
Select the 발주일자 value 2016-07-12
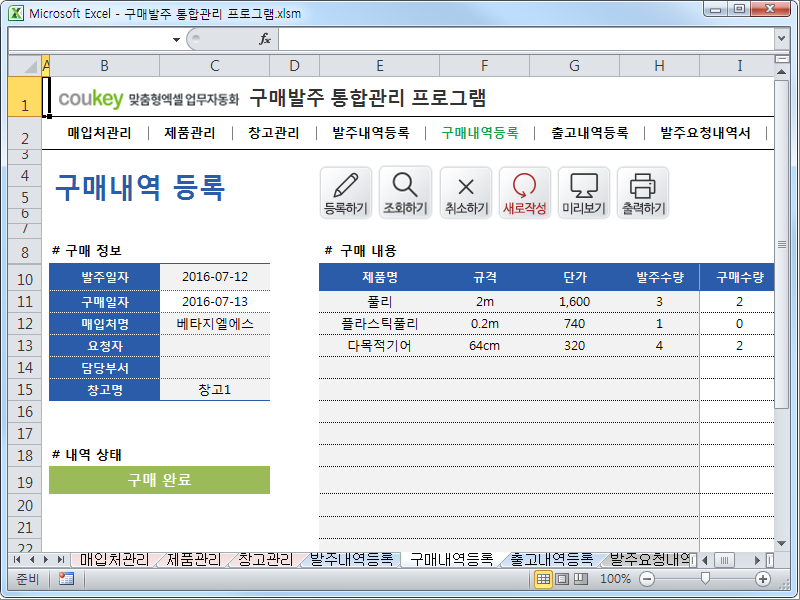pos(215,277)
